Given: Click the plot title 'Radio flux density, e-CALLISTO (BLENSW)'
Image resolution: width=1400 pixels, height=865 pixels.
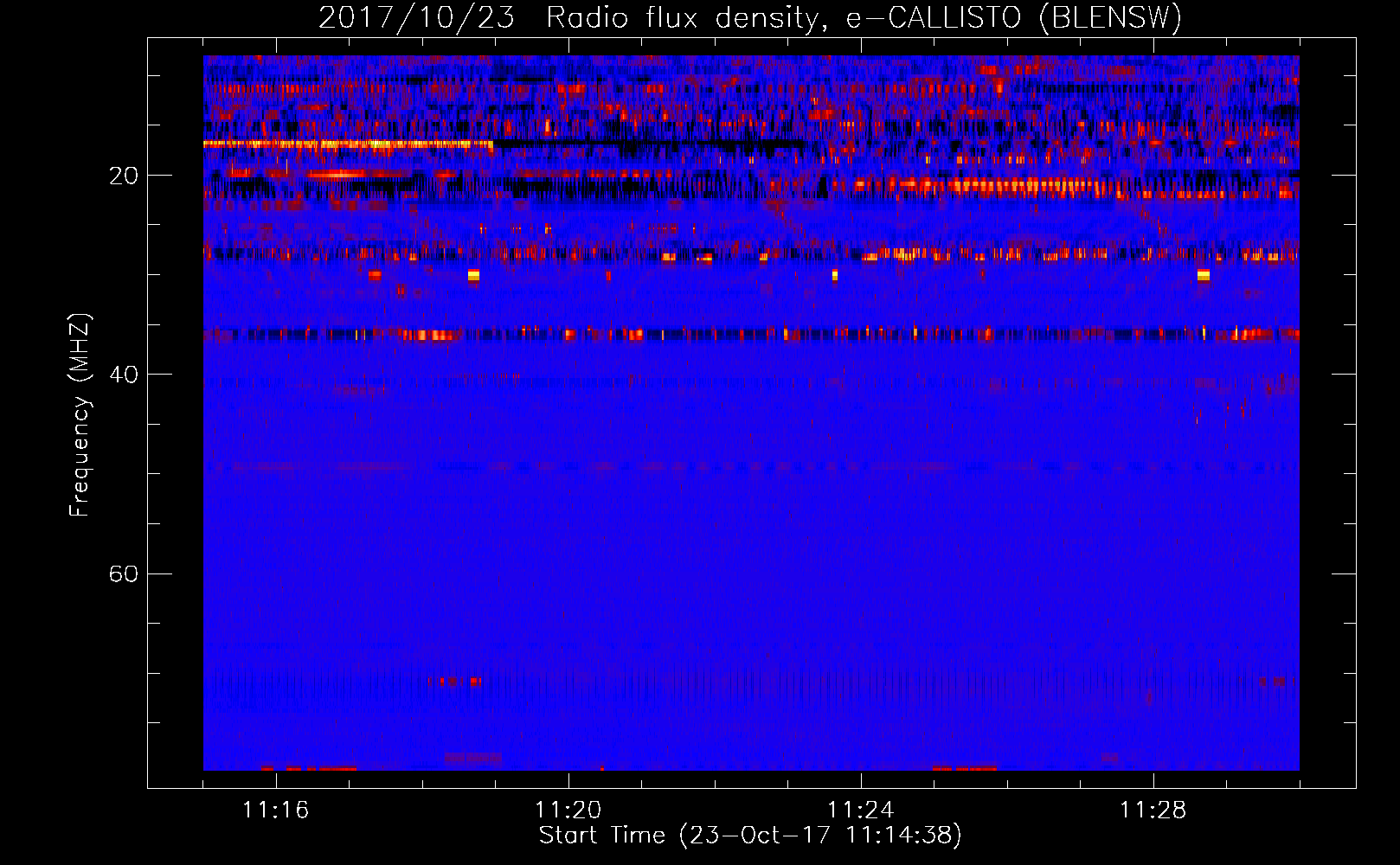Looking at the screenshot, I should point(864,18).
